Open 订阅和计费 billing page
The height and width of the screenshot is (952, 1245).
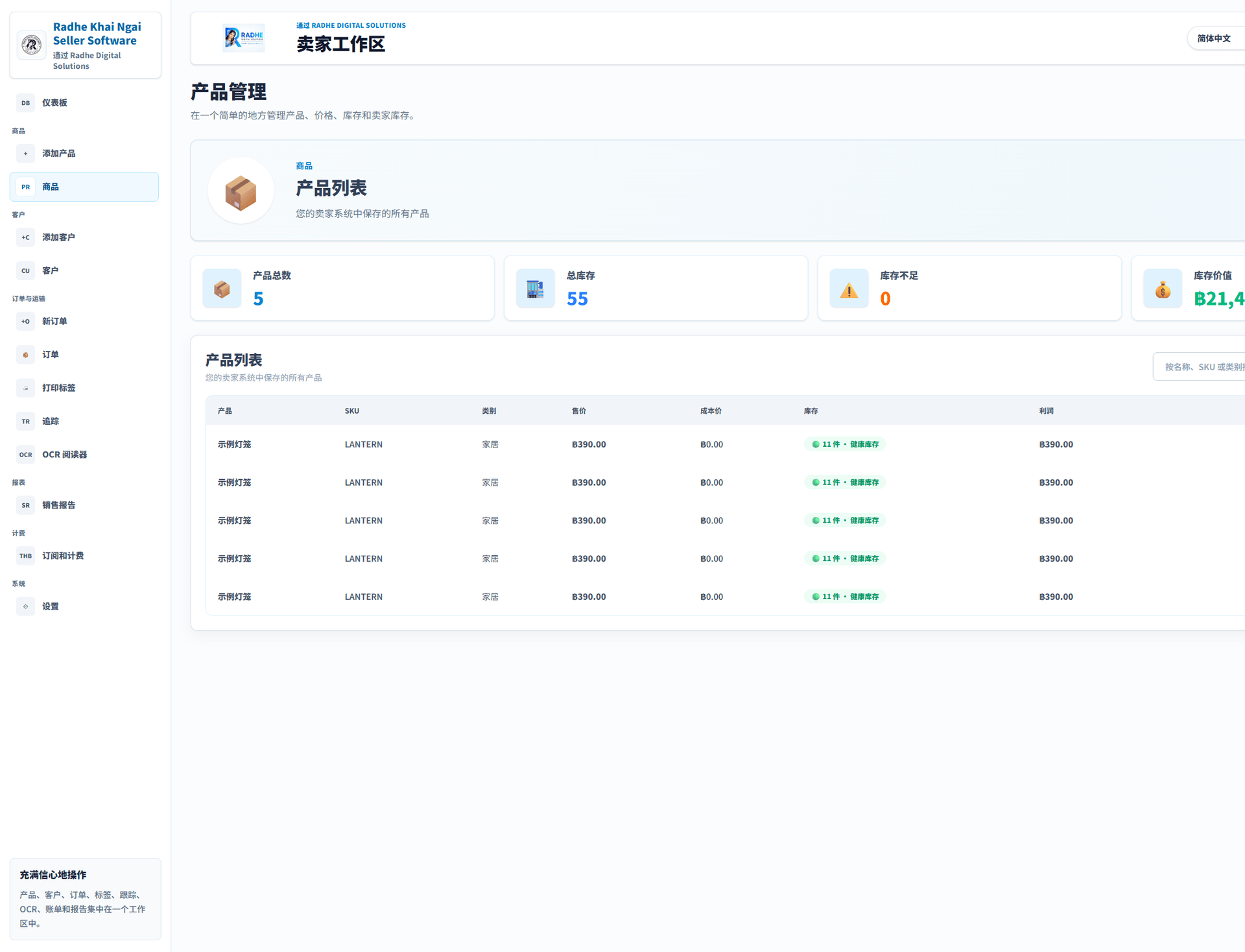coord(84,556)
